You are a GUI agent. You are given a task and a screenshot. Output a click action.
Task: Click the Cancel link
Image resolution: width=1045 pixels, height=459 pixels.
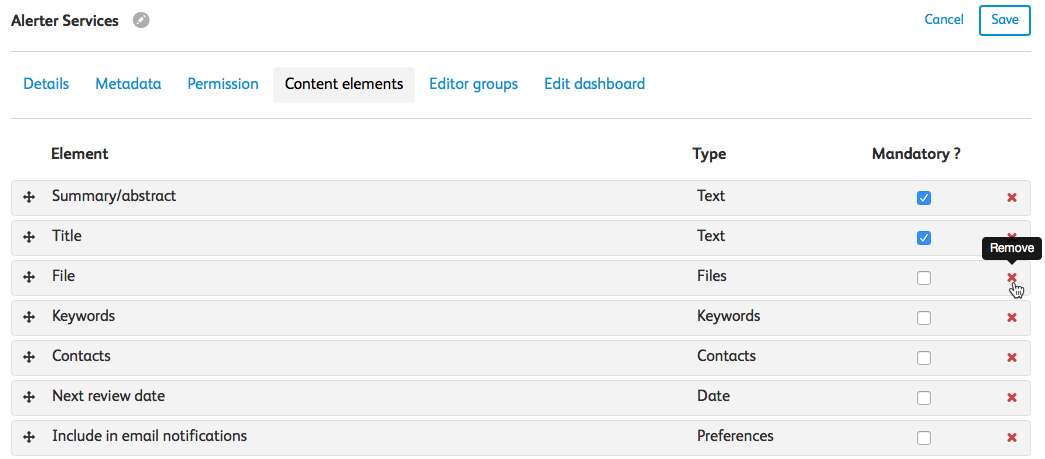click(x=943, y=20)
